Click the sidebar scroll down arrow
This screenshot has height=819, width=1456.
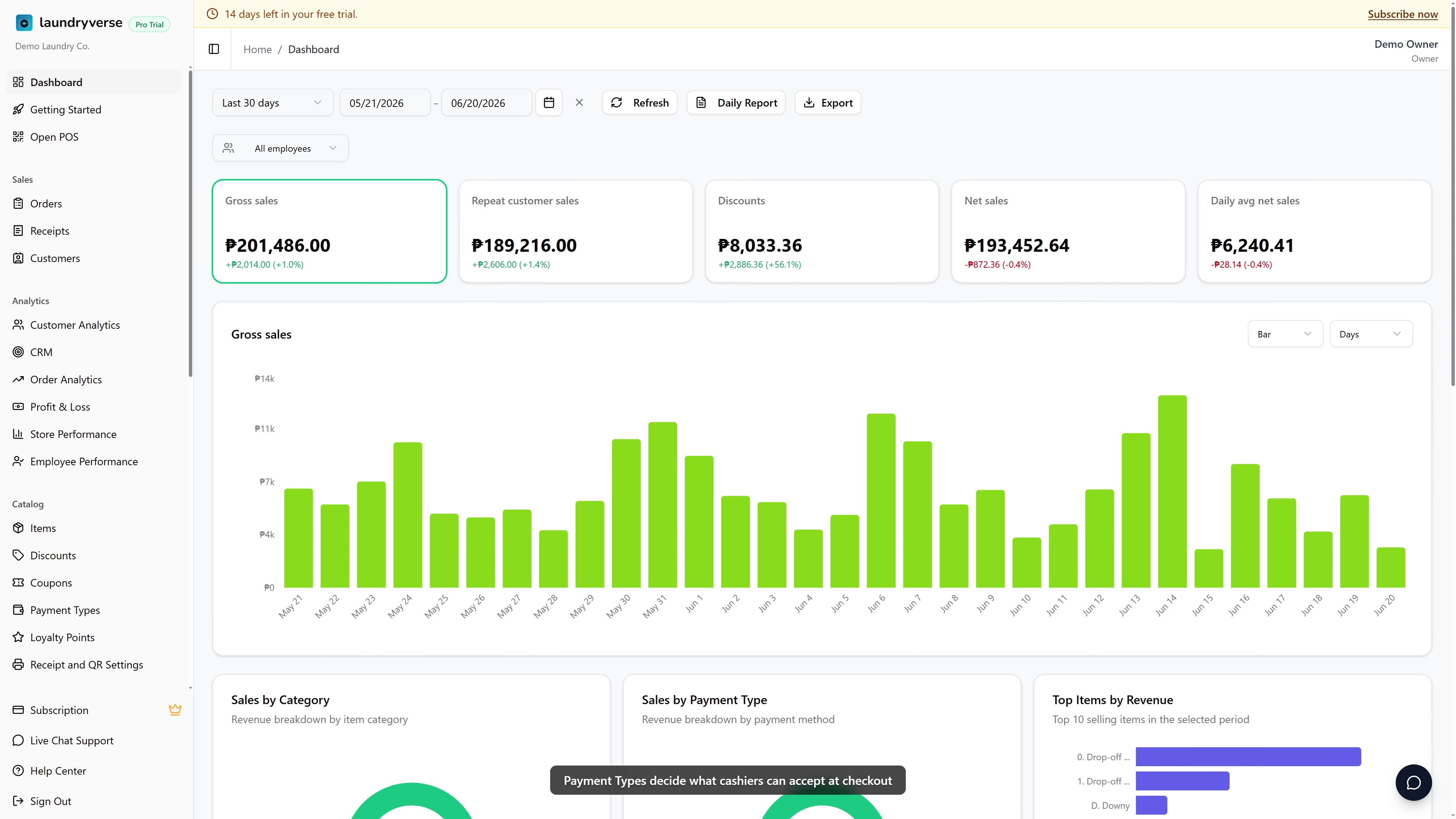coord(190,688)
